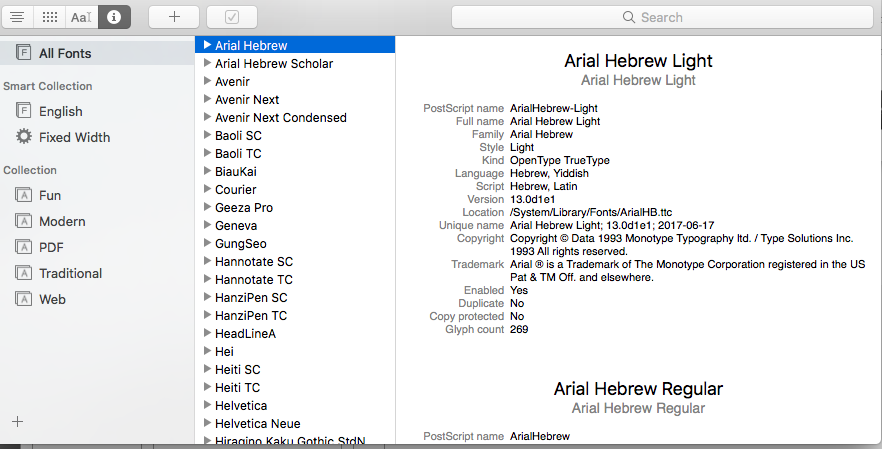Click the PDF collection icon
The width and height of the screenshot is (882, 449).
(x=23, y=247)
